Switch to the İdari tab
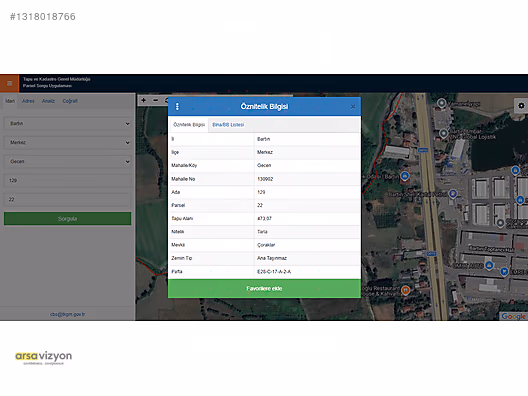 (10, 101)
